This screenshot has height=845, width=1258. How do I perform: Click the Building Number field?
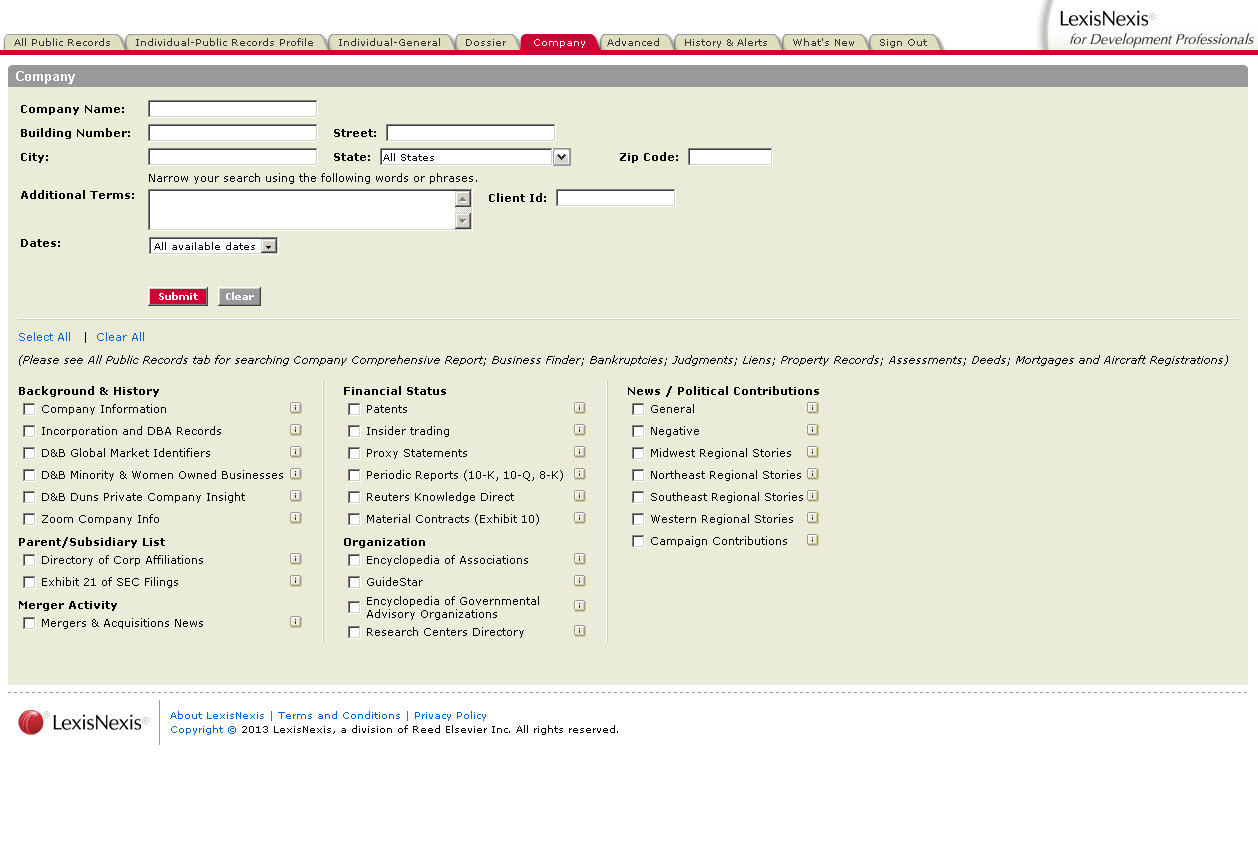tap(233, 133)
